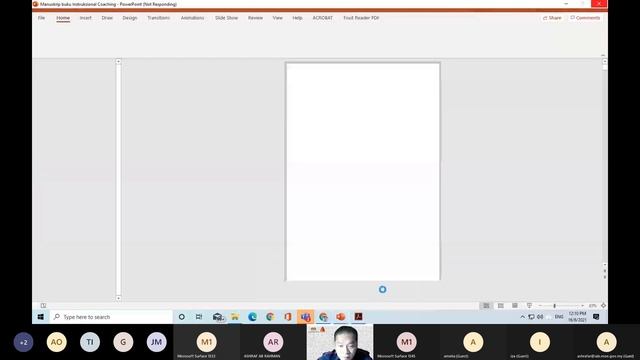Open the Transitions ribbon tab
The height and width of the screenshot is (360, 640).
158,18
